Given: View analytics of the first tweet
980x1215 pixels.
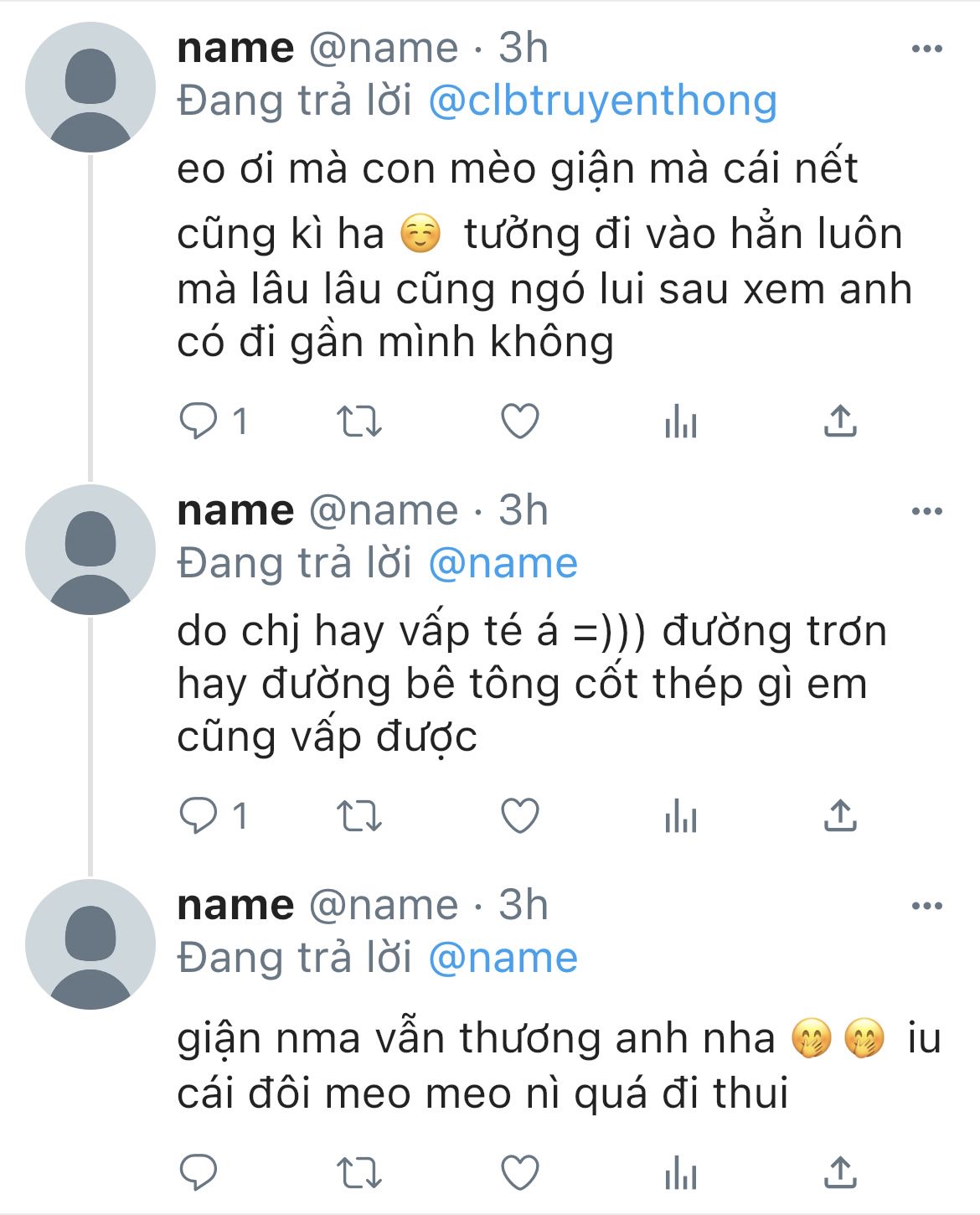Looking at the screenshot, I should [x=680, y=421].
